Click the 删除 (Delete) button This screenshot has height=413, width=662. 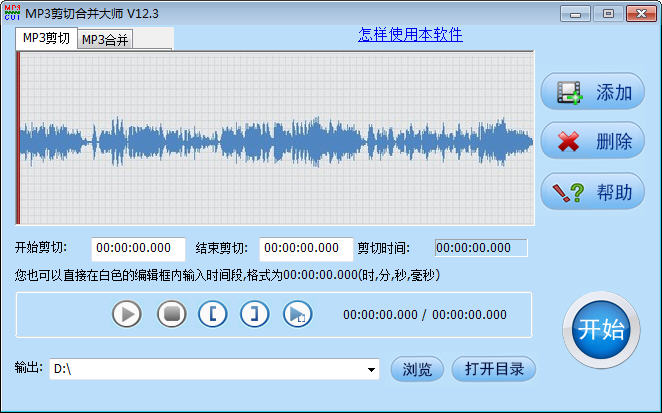593,141
